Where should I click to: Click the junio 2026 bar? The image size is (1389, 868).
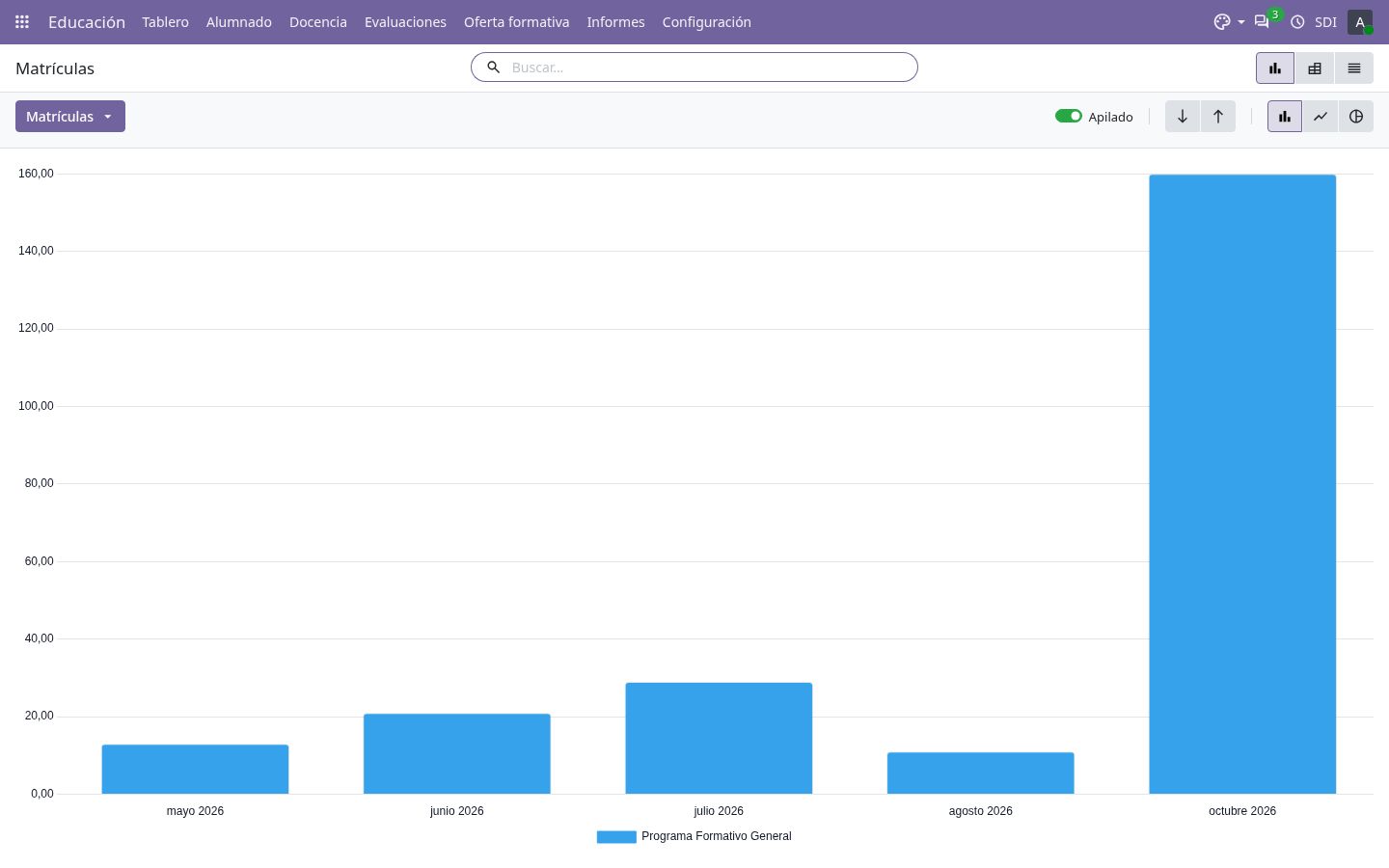[457, 753]
